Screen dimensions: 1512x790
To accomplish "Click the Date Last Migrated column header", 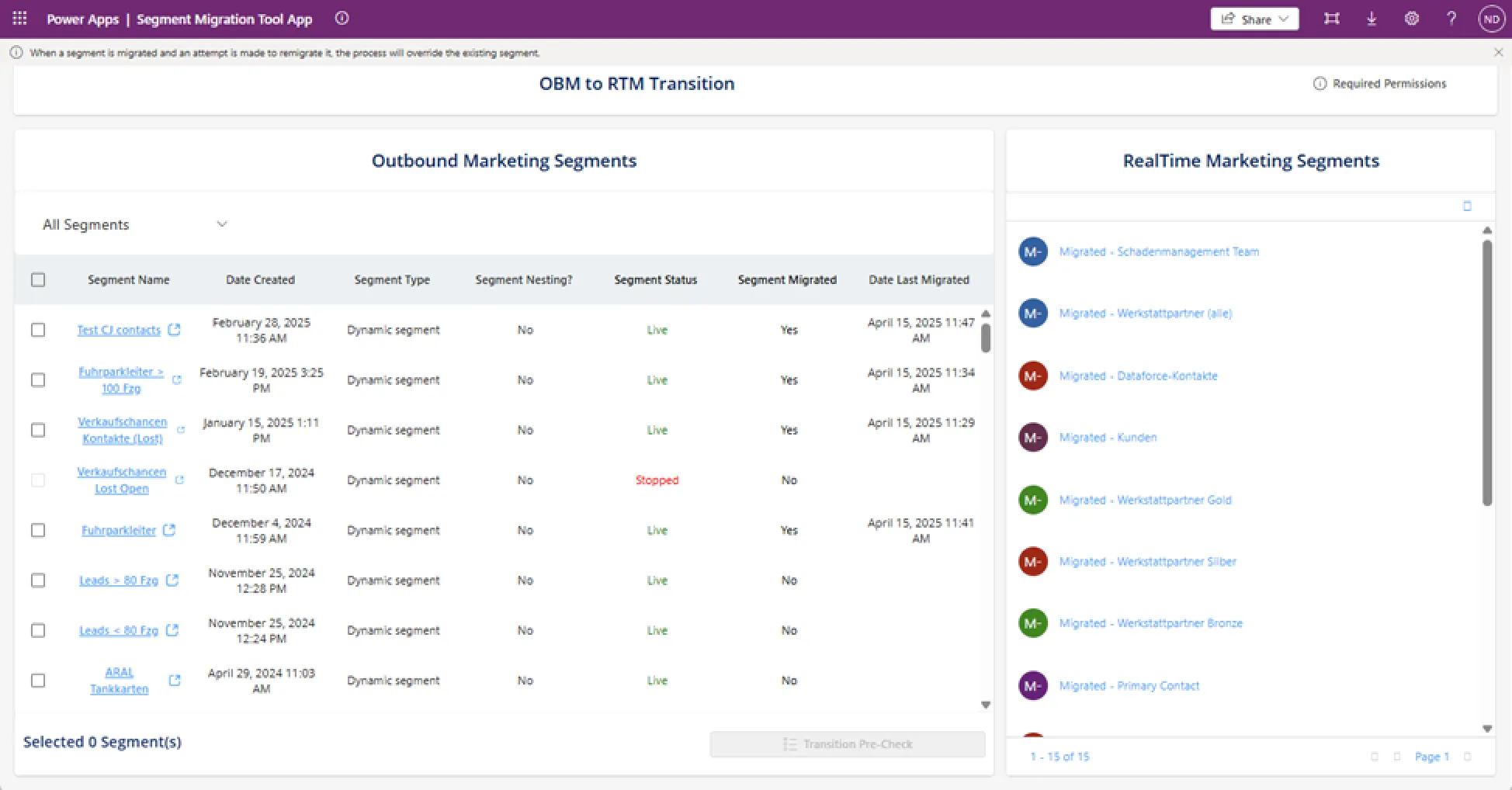I will pos(919,280).
